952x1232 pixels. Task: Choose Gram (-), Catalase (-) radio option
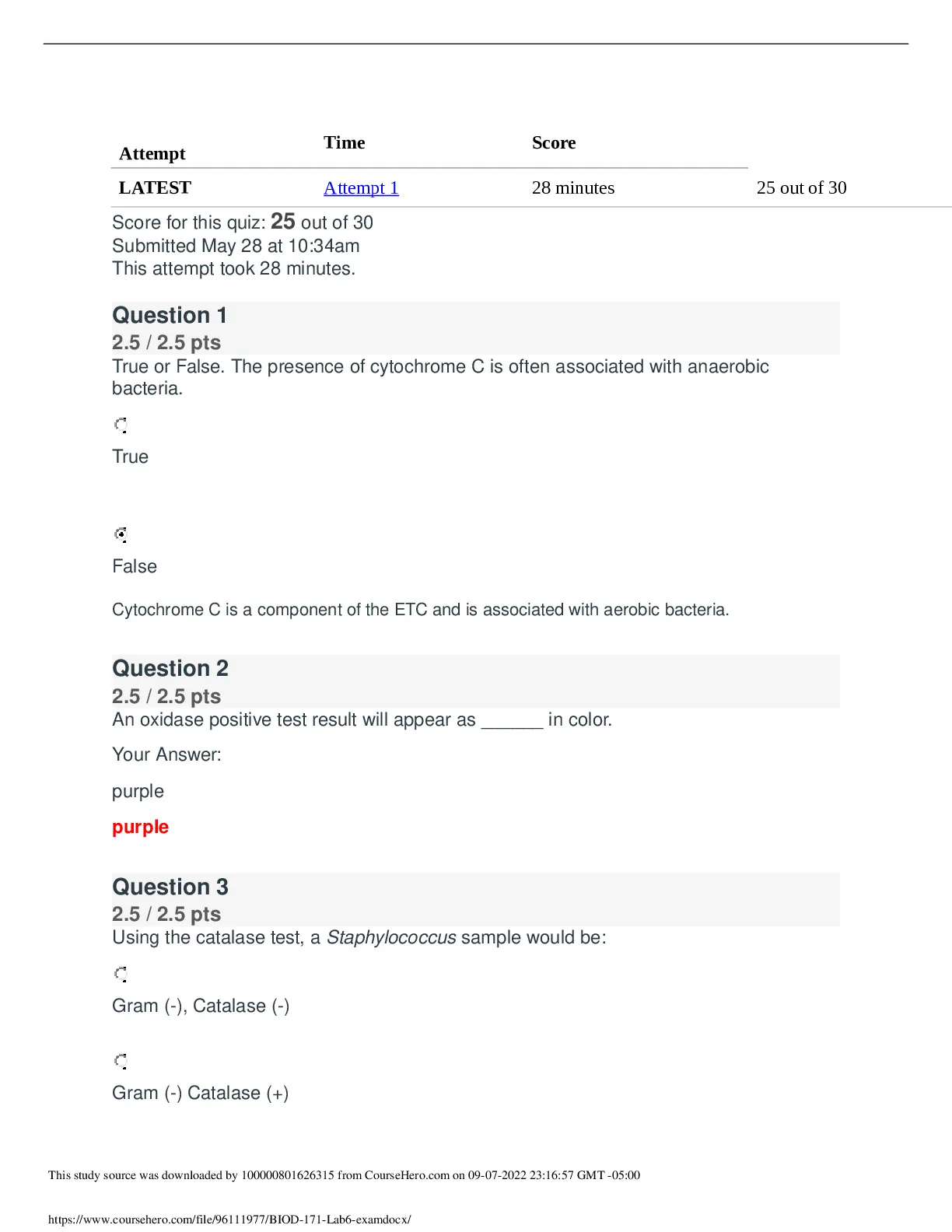click(121, 974)
